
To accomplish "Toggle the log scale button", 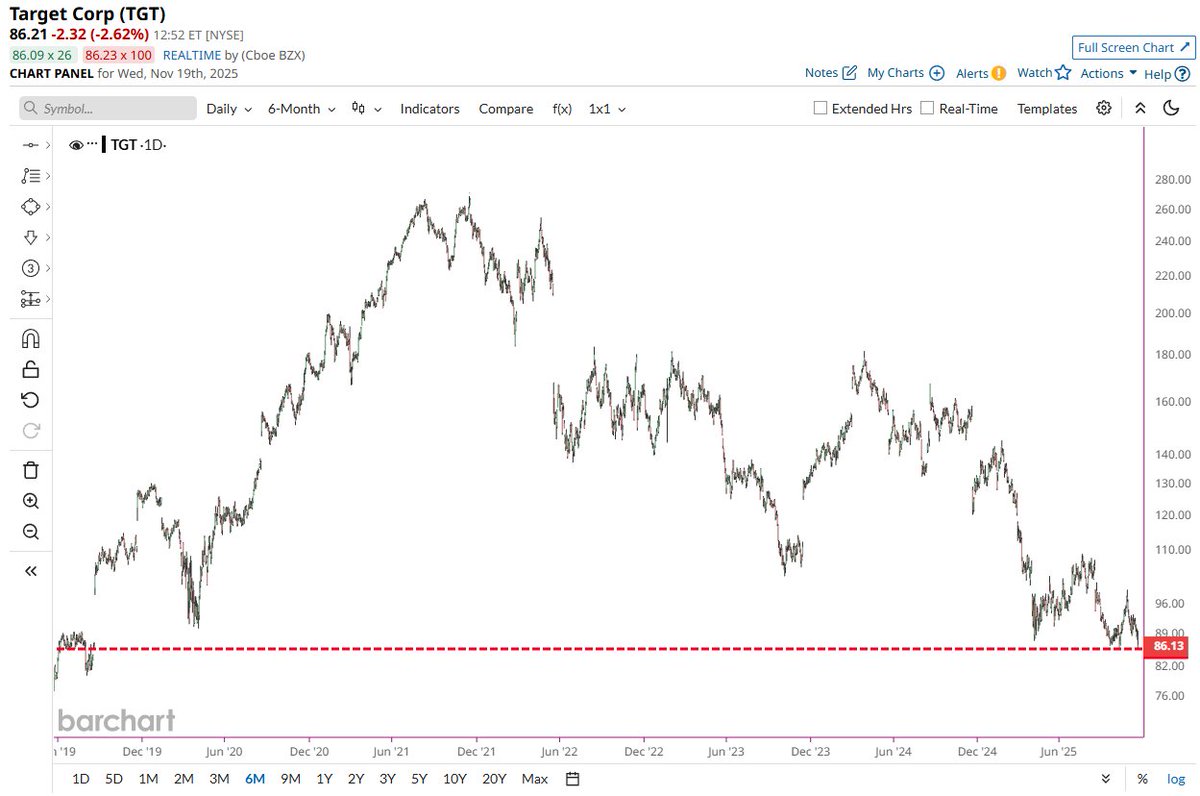I will click(x=1176, y=778).
